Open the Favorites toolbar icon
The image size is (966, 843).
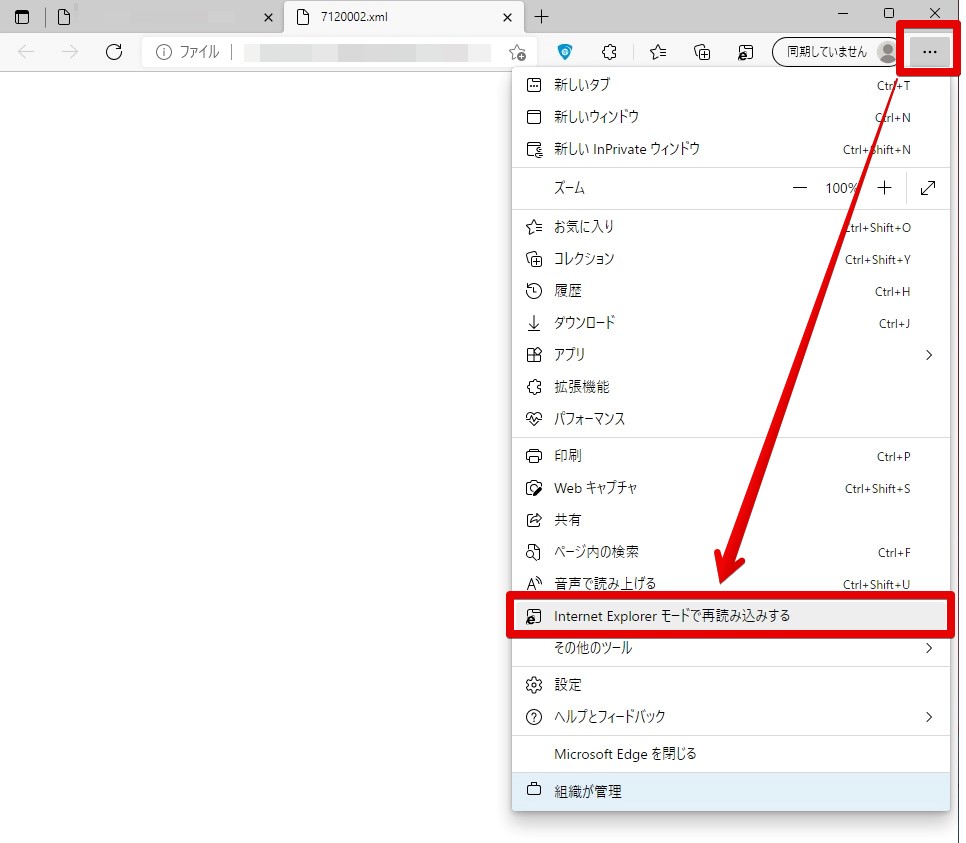(658, 52)
